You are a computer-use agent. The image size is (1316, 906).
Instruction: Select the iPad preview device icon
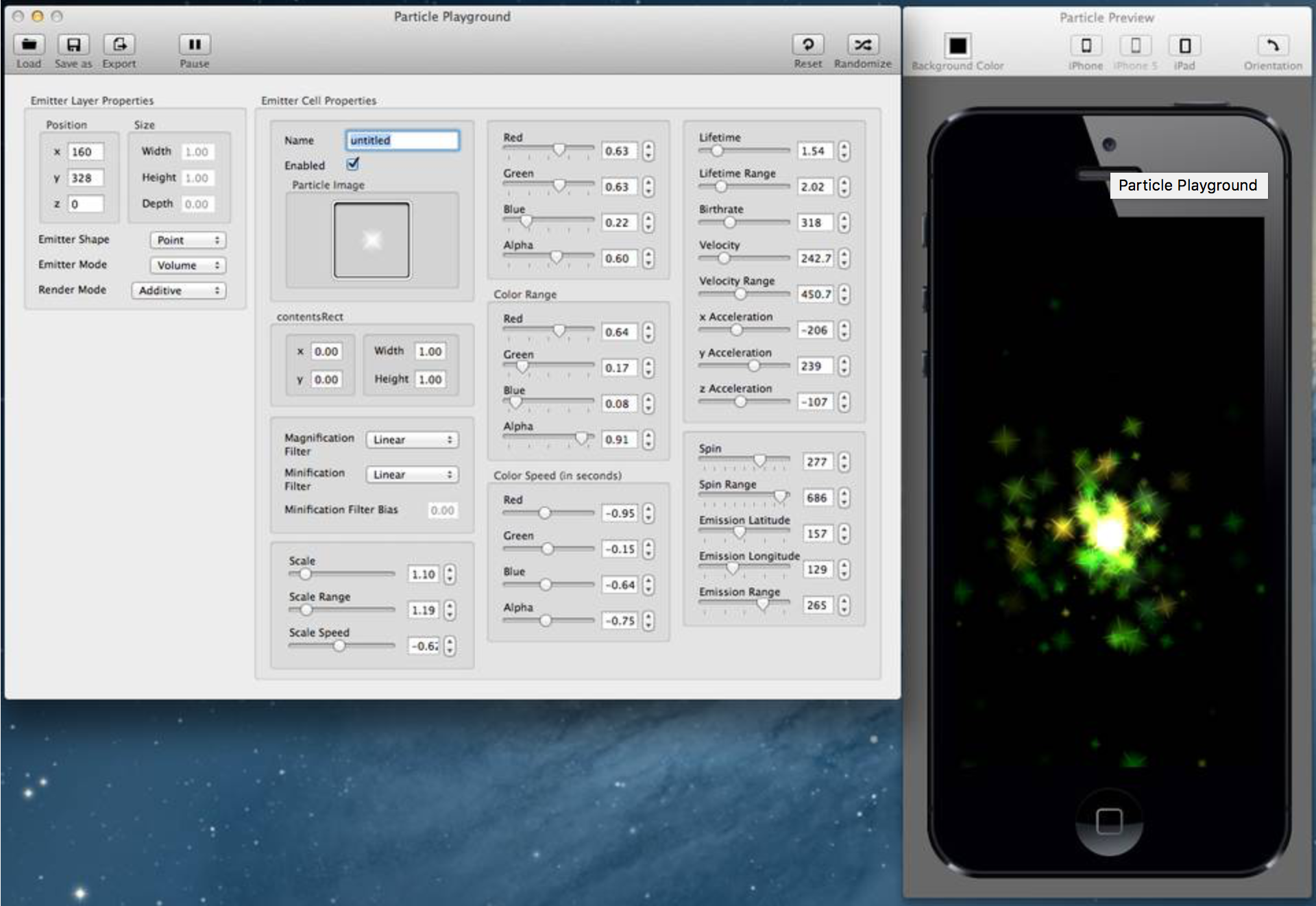coord(1184,46)
